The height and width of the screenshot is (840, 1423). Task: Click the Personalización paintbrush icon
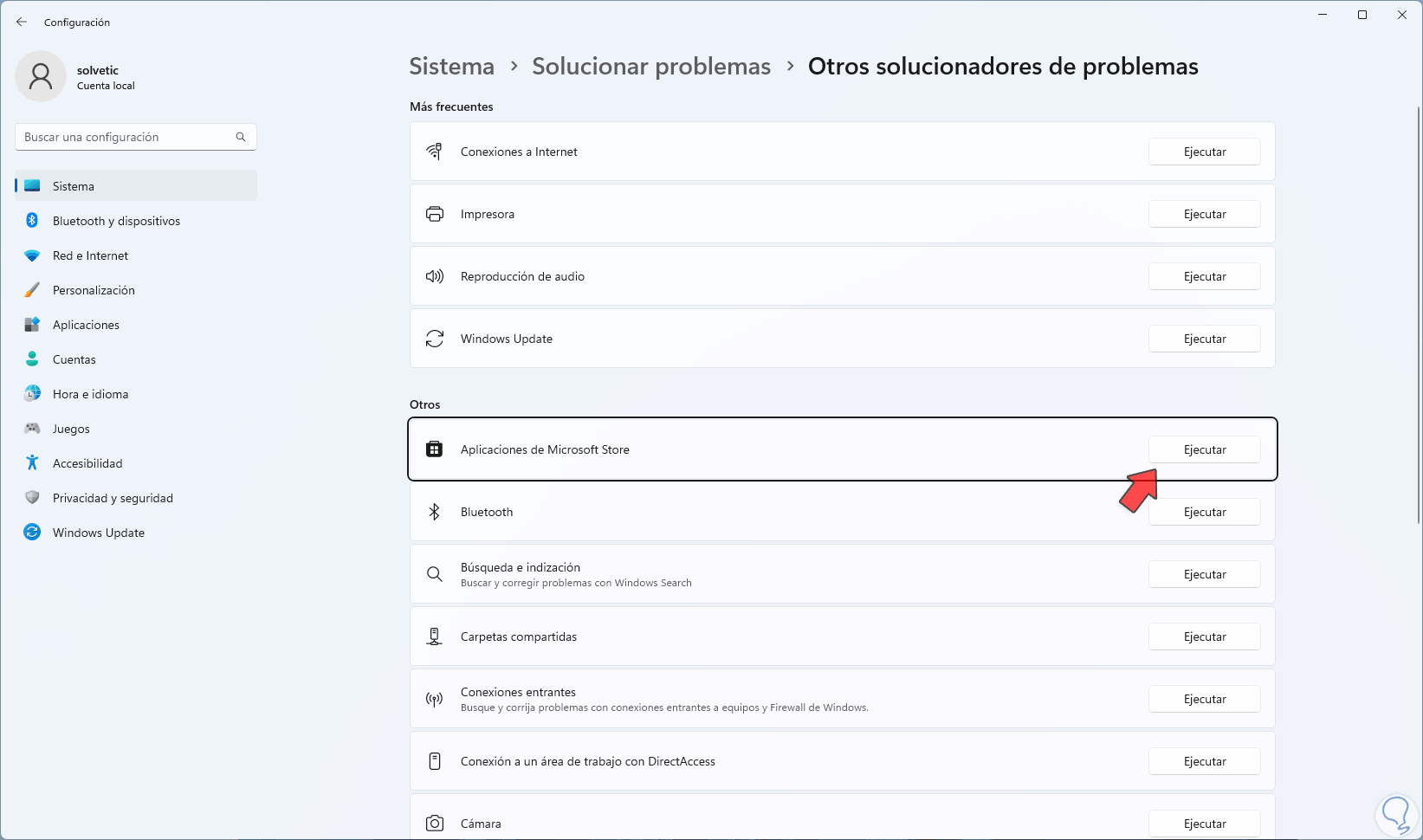(32, 290)
